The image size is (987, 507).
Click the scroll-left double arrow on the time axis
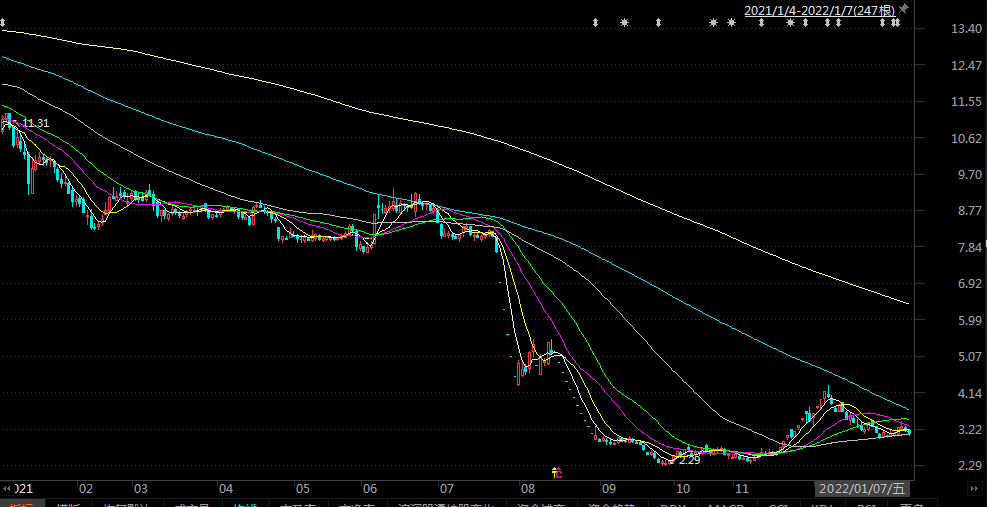tap(6, 489)
